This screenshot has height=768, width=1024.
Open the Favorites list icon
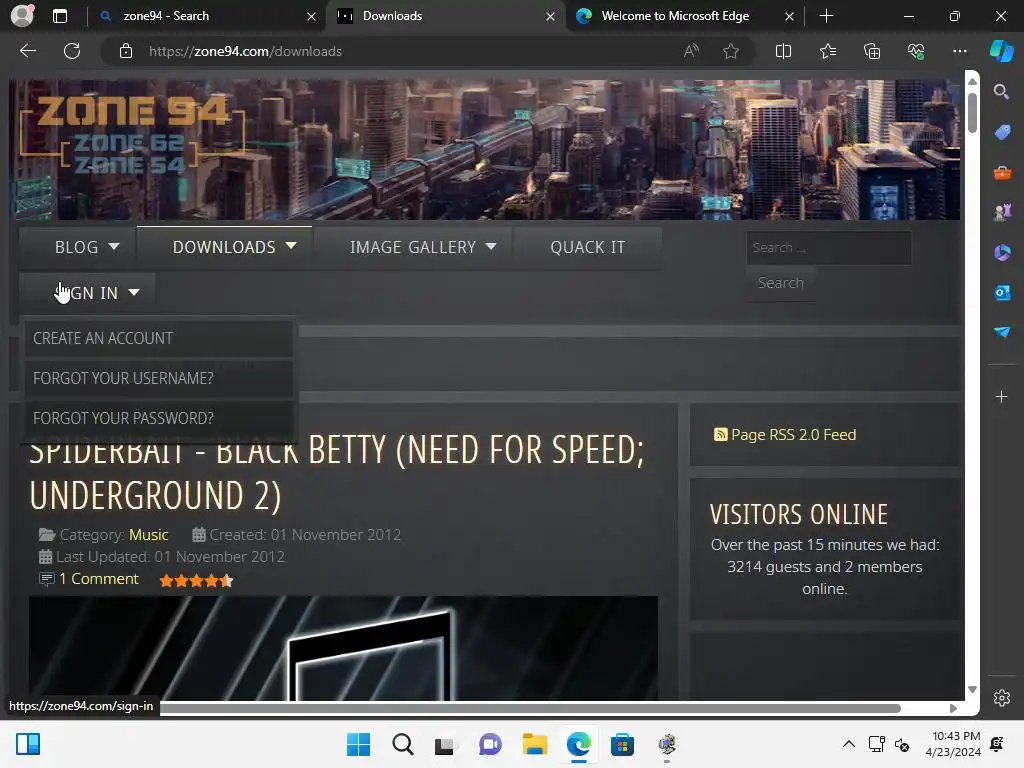coord(827,51)
